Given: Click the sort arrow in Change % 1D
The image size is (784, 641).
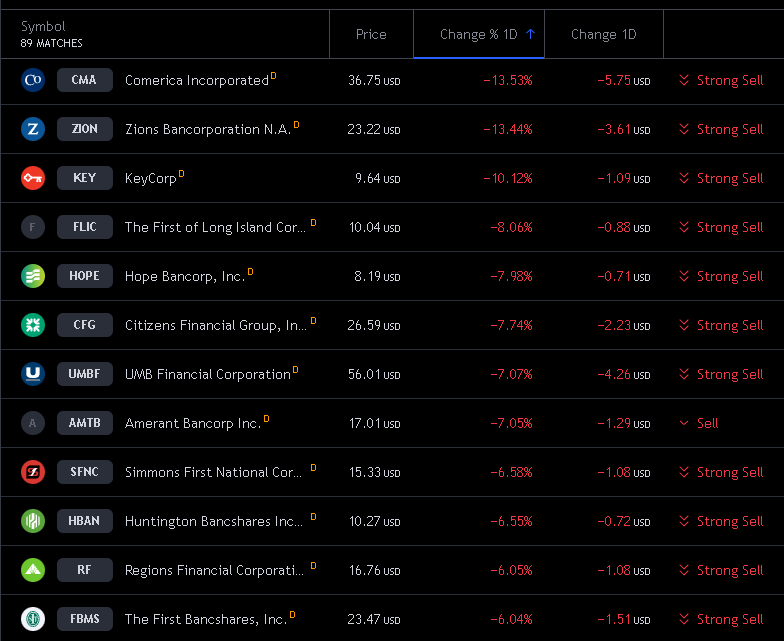Looking at the screenshot, I should [x=530, y=34].
